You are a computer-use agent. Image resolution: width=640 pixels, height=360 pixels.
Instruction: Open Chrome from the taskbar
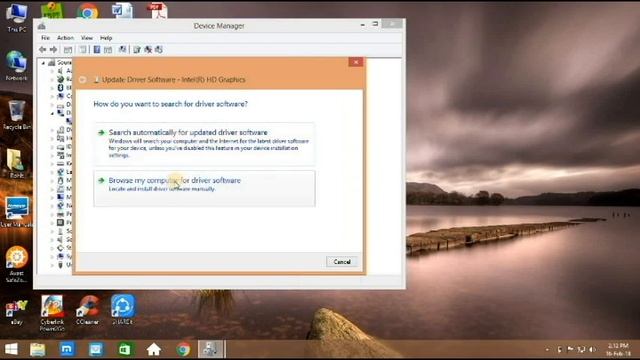click(x=183, y=349)
